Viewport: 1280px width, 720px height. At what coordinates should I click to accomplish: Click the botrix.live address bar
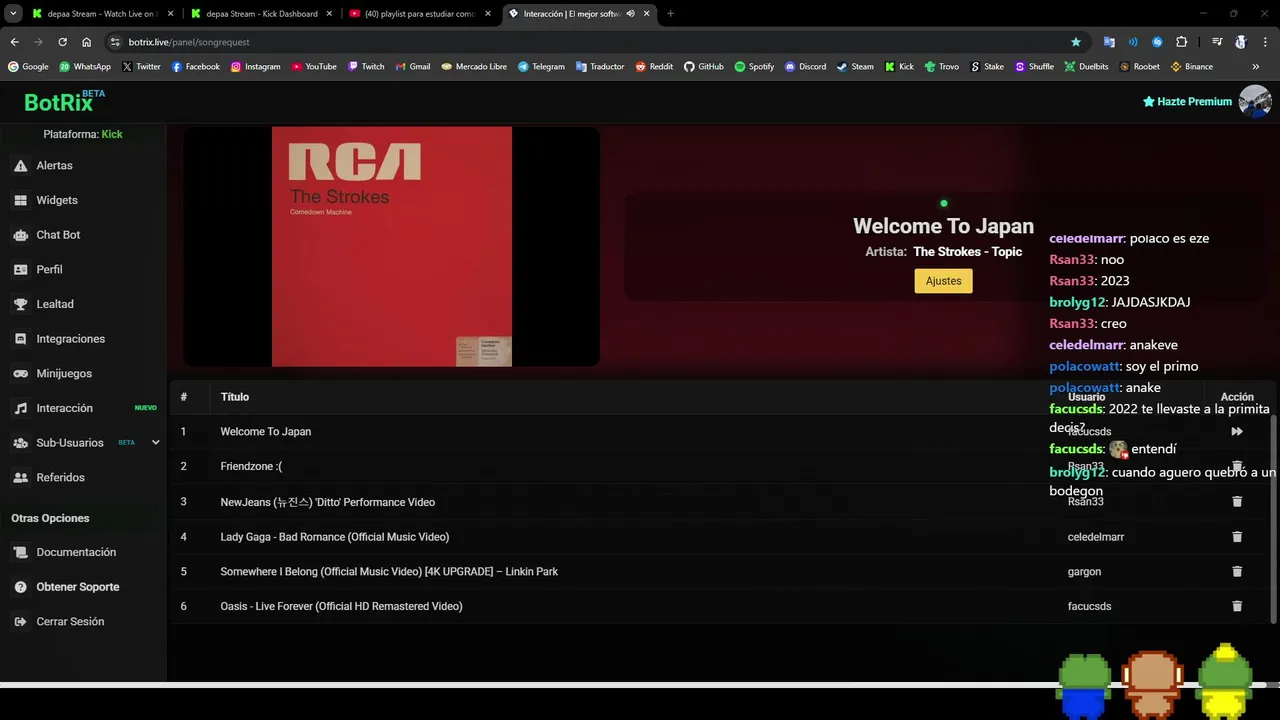[590, 42]
